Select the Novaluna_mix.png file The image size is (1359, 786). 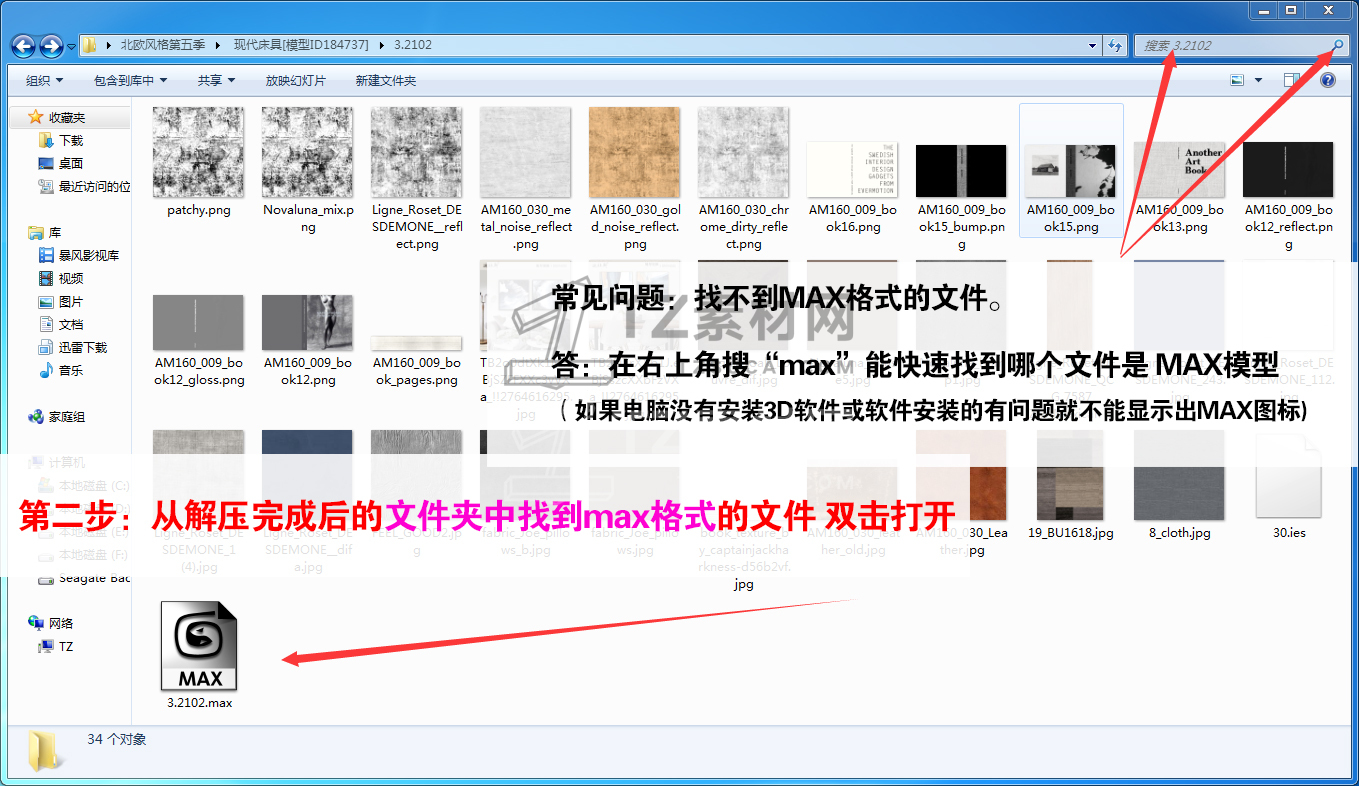[308, 171]
